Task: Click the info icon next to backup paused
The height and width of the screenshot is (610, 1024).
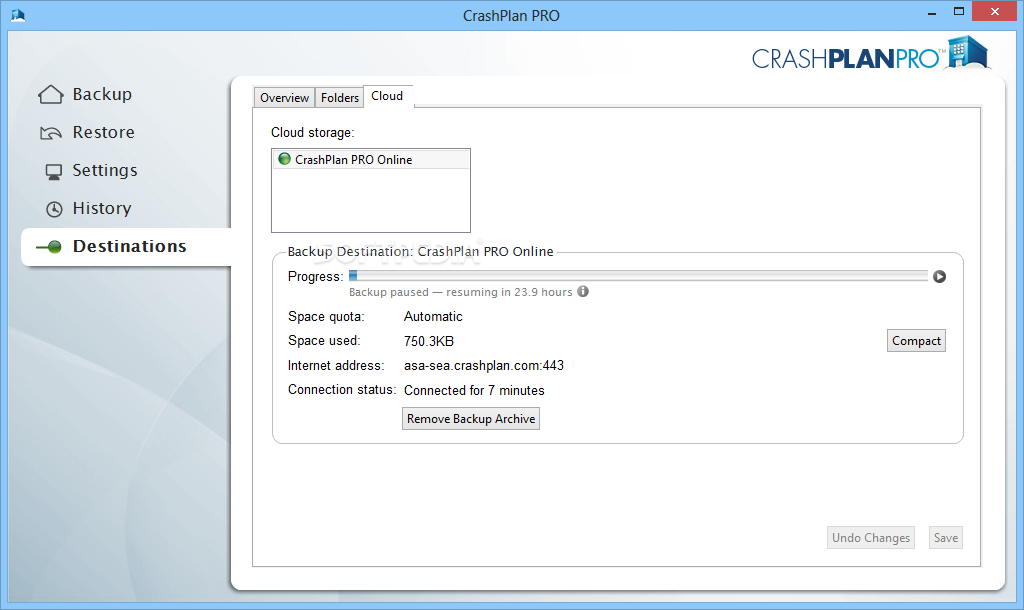Action: (x=583, y=291)
